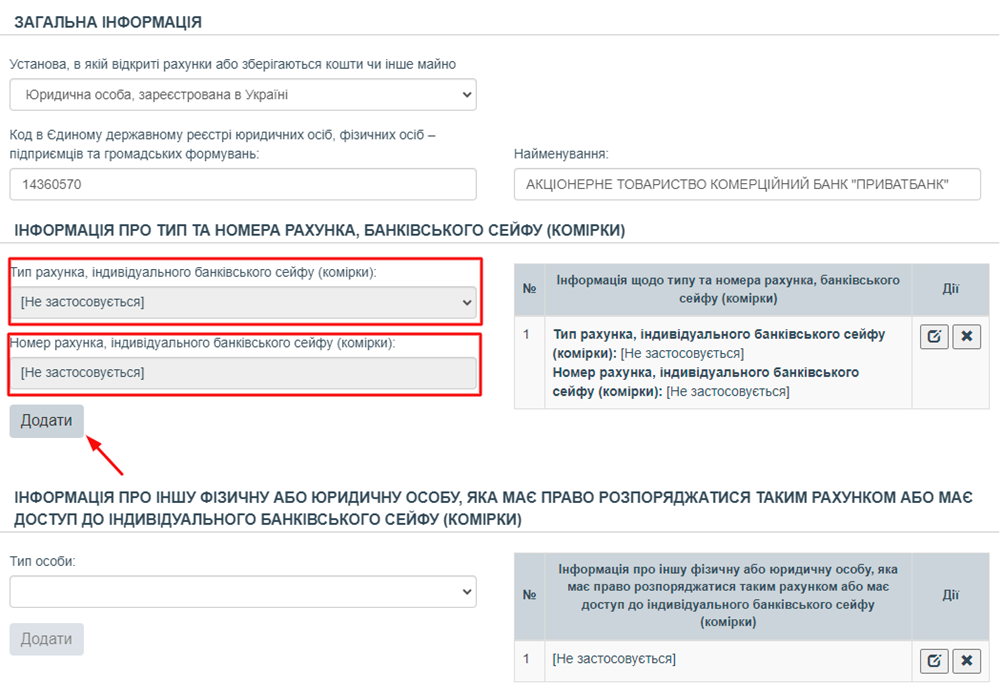Delete the other person table row

966,660
